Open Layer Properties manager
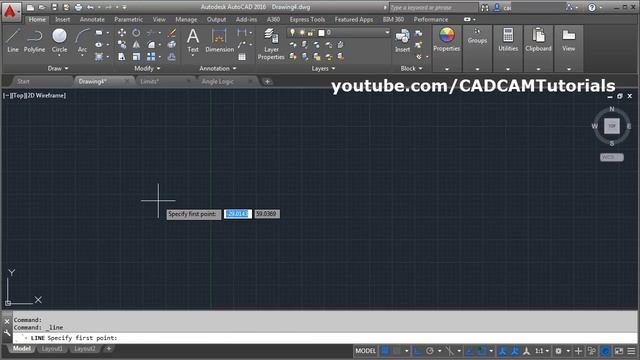 pyautogui.click(x=271, y=44)
